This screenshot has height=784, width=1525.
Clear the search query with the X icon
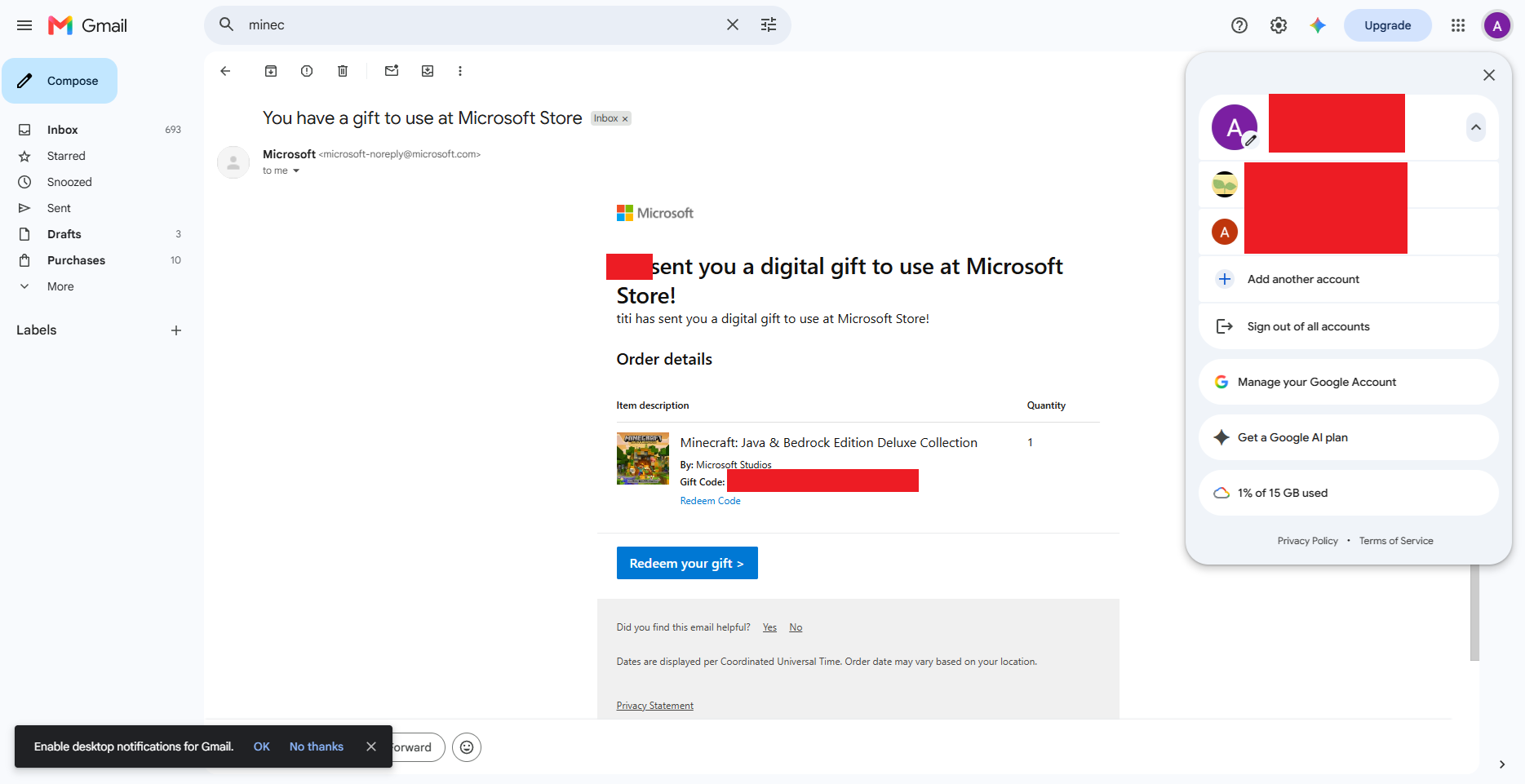point(733,24)
